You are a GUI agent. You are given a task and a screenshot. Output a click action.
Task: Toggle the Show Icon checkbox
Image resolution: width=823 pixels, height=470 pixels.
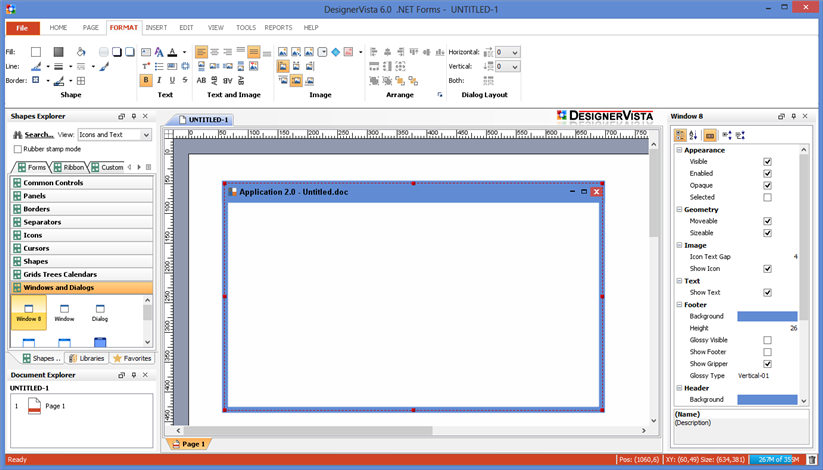pos(767,269)
